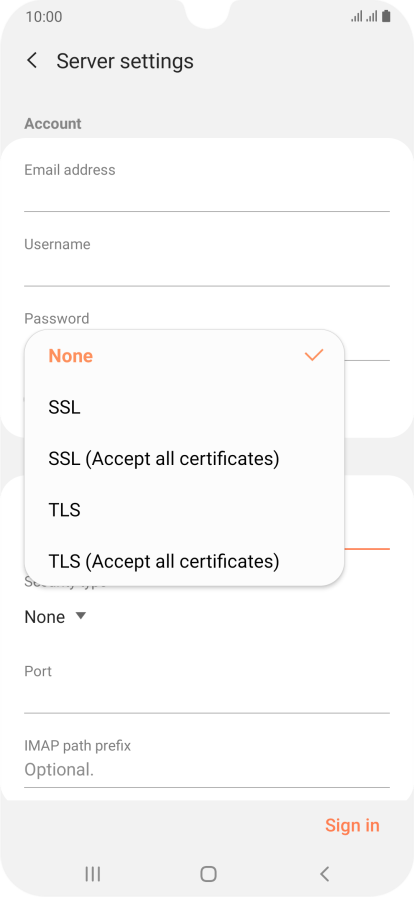Select TLS (Accept all certificates) option
Viewport: 414px width, 897px height.
click(x=184, y=561)
